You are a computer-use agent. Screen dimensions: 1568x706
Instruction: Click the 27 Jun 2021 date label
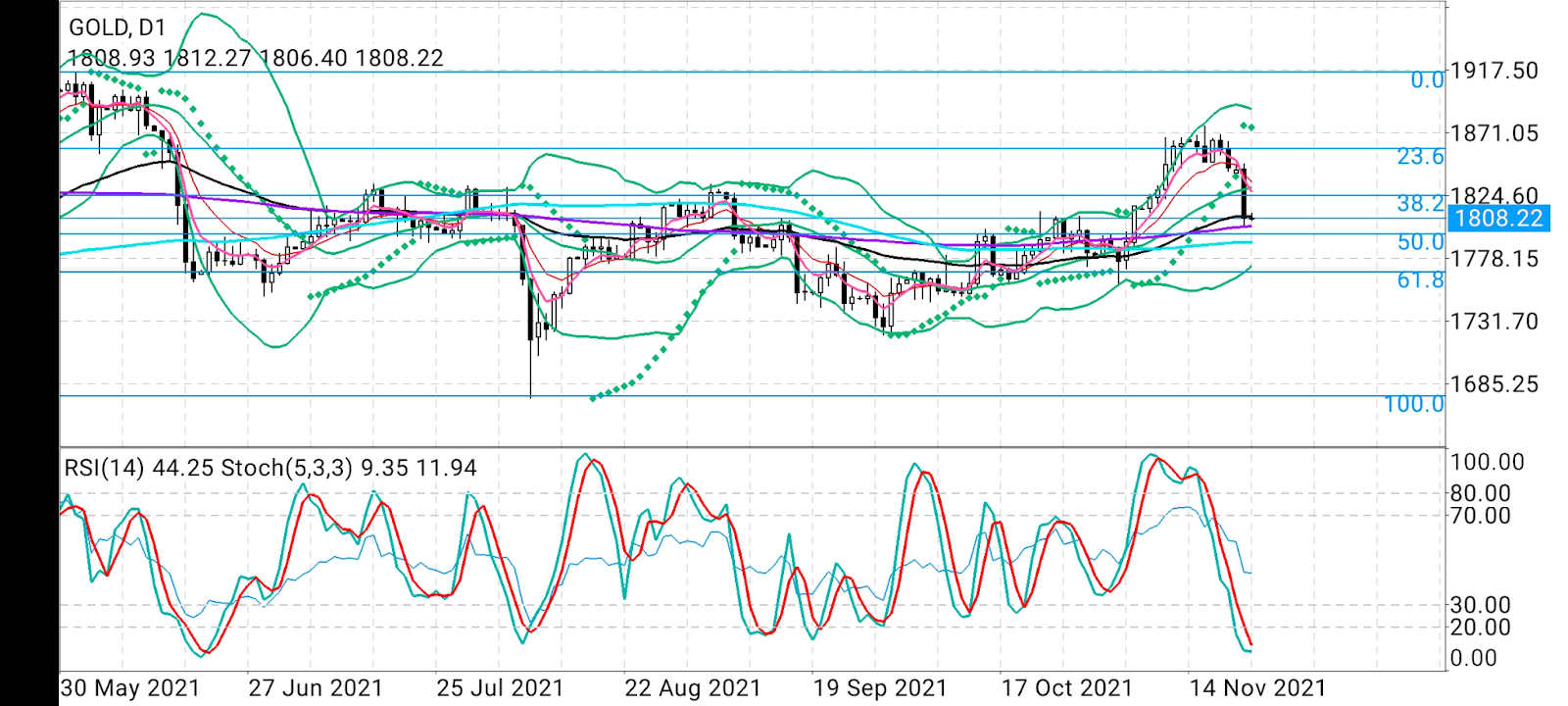click(x=316, y=688)
